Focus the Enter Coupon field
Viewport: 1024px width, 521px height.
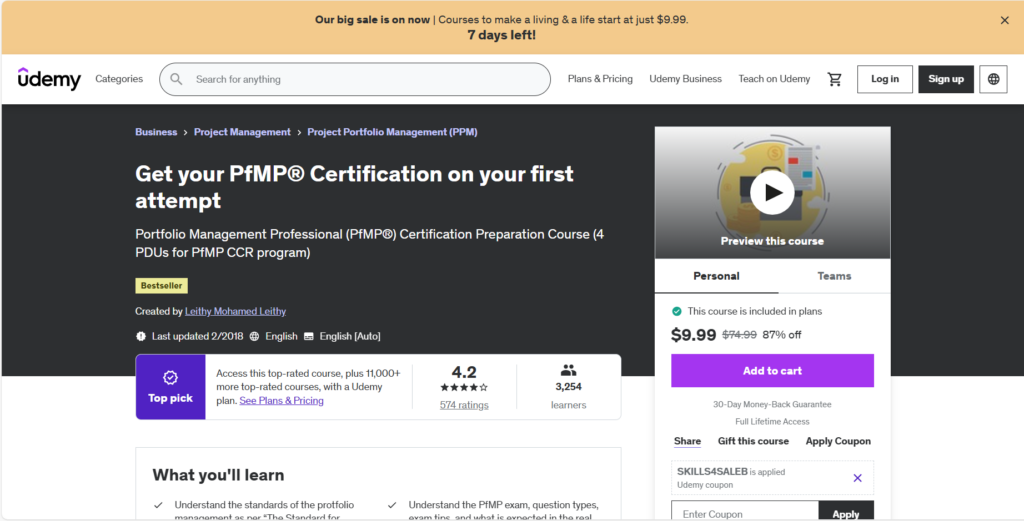tap(744, 512)
